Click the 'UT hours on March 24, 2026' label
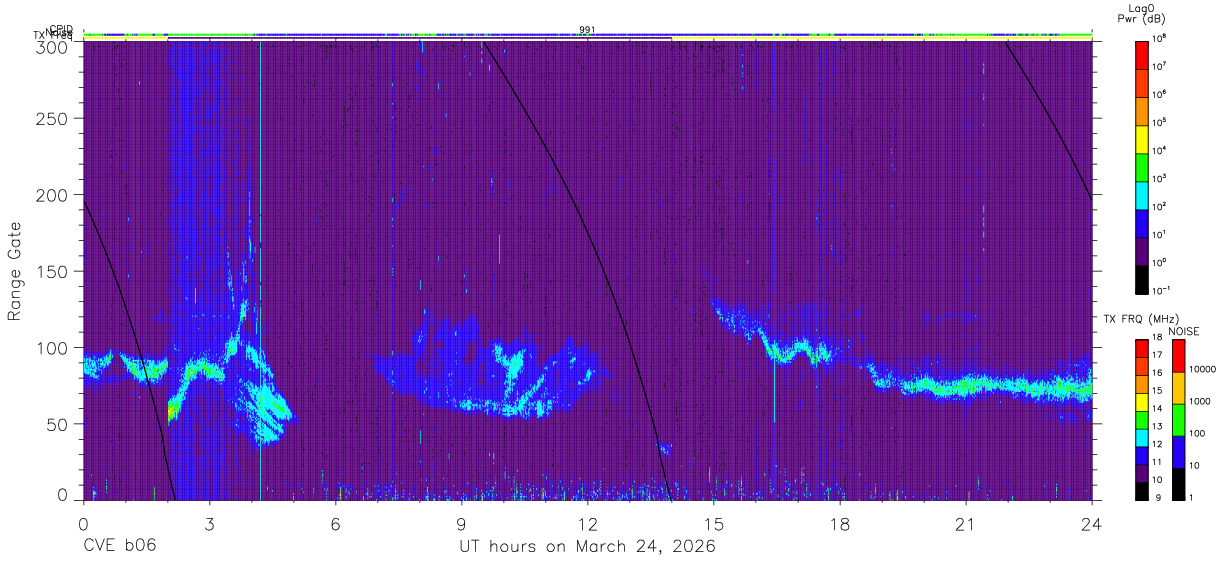 [x=587, y=547]
